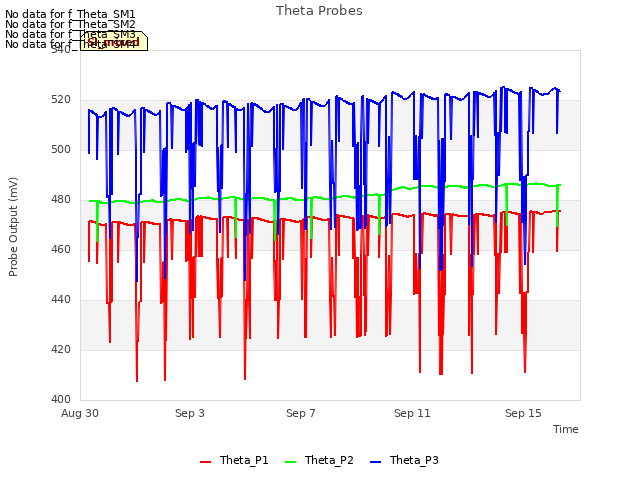Click the green Theta_P2 legend swatch
This screenshot has height=480, width=640.
click(x=290, y=462)
